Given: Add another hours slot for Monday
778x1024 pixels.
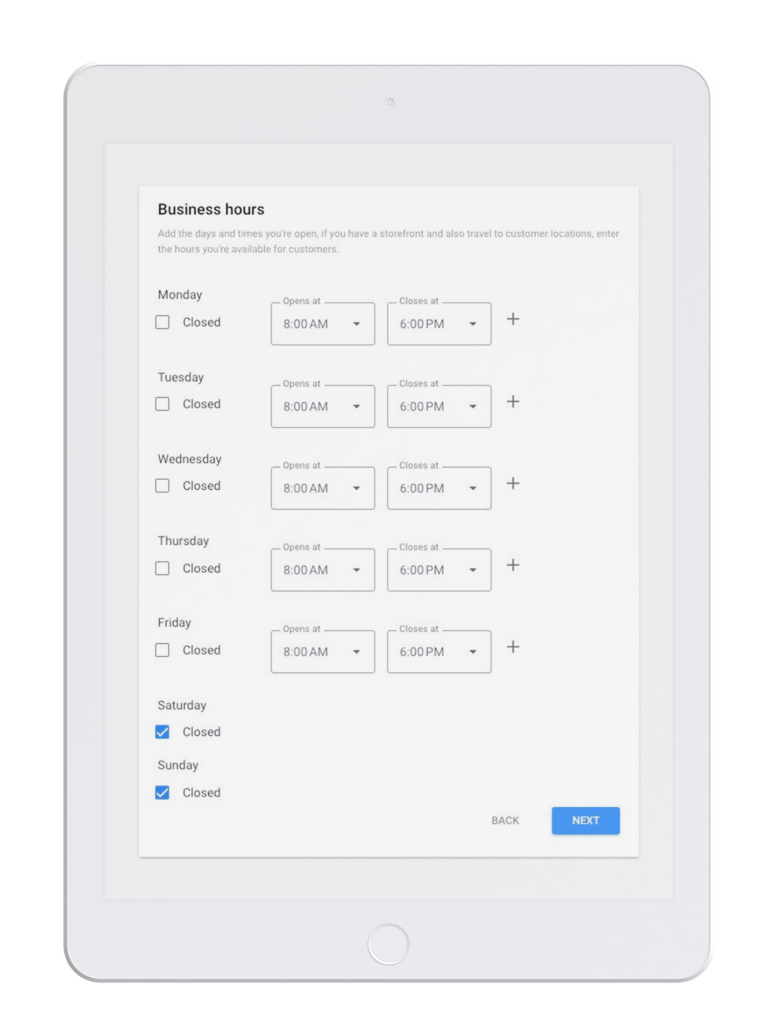Looking at the screenshot, I should pyautogui.click(x=513, y=319).
